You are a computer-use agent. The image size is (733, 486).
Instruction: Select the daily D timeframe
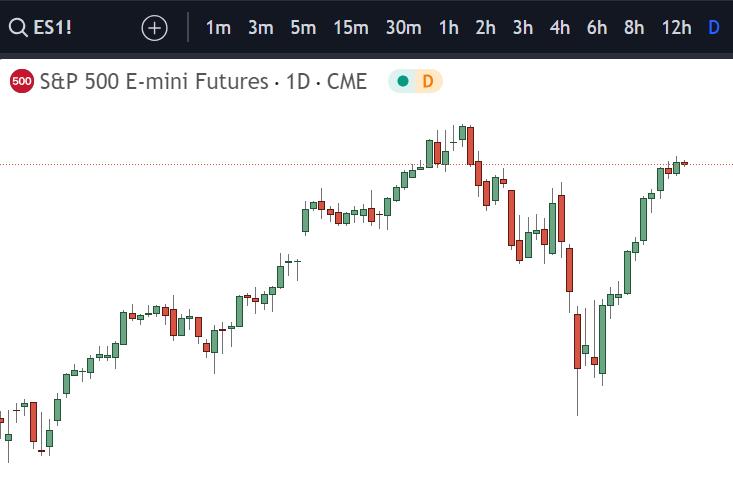714,28
